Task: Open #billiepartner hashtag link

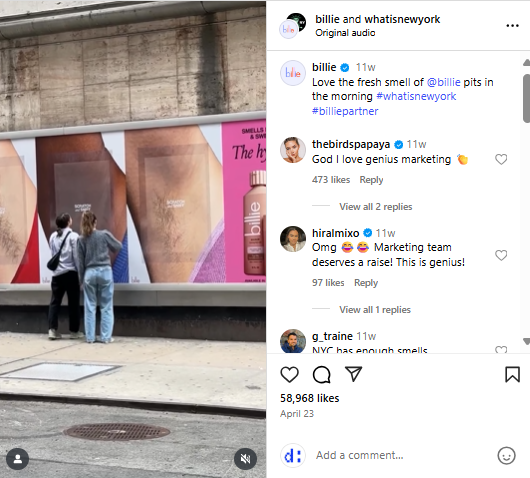Action: [x=345, y=111]
